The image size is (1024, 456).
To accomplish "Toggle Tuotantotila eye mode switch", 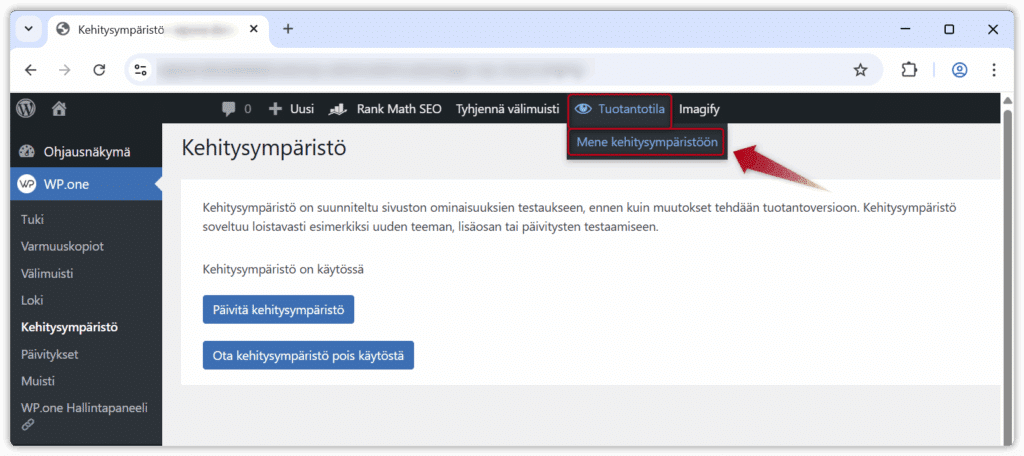I will pyautogui.click(x=620, y=108).
